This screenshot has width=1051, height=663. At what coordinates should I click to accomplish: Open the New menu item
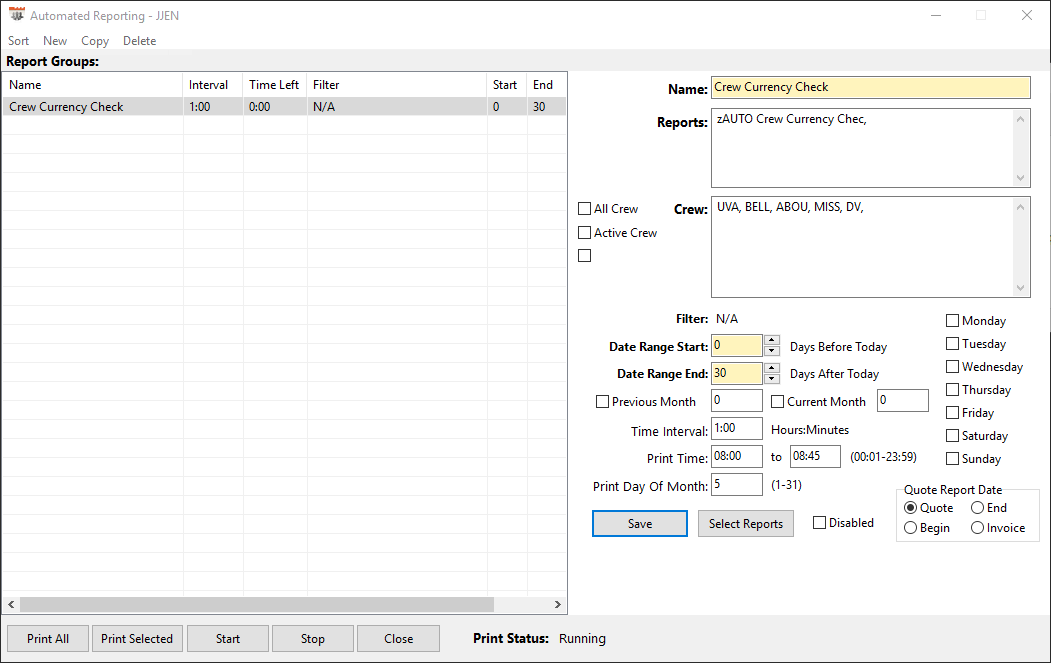pos(55,41)
